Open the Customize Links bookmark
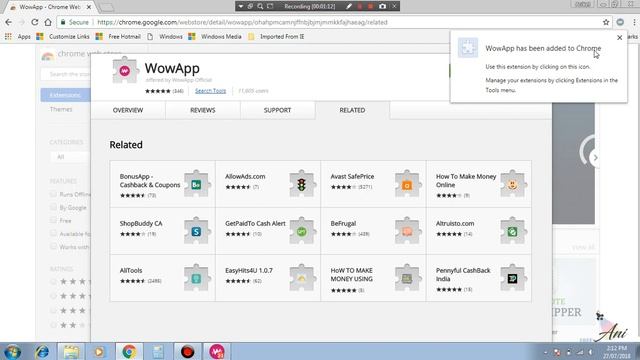The width and height of the screenshot is (640, 360). coord(63,36)
